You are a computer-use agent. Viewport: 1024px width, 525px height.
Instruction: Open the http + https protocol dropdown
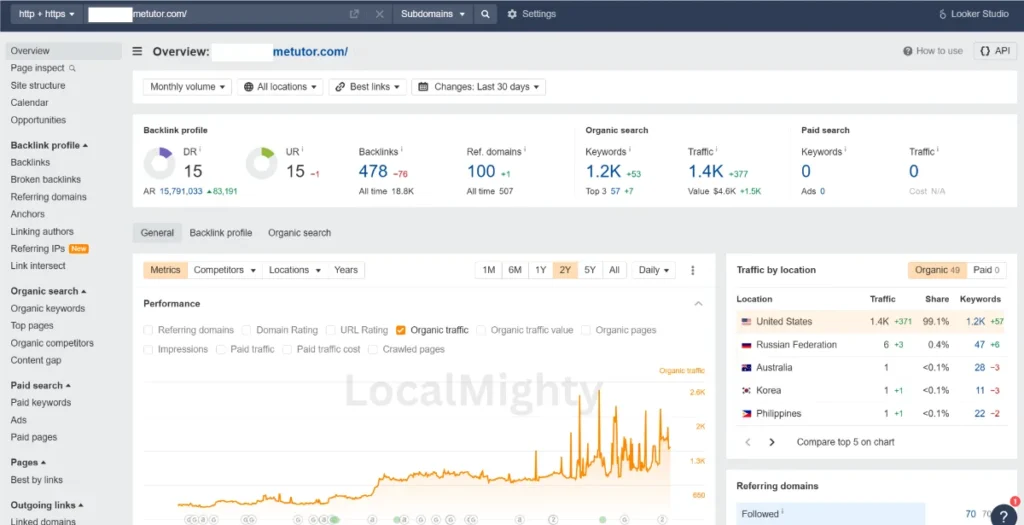coord(46,14)
